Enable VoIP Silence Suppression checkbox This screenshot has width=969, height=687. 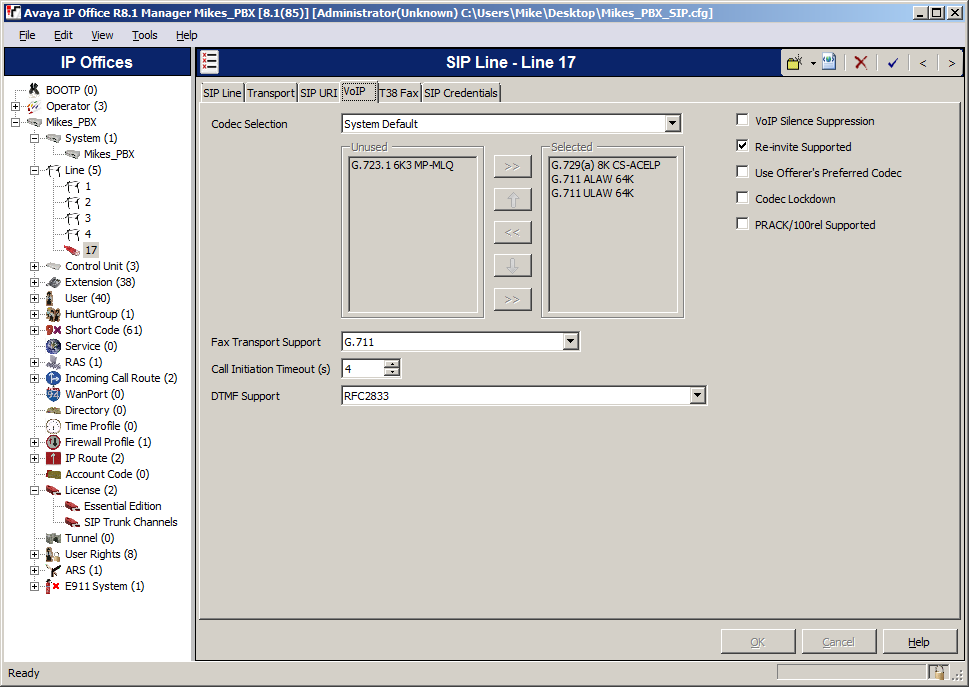[742, 120]
